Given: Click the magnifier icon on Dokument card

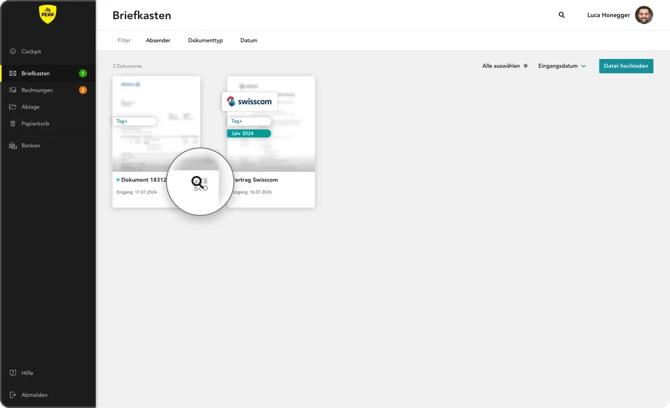Looking at the screenshot, I should 197,182.
